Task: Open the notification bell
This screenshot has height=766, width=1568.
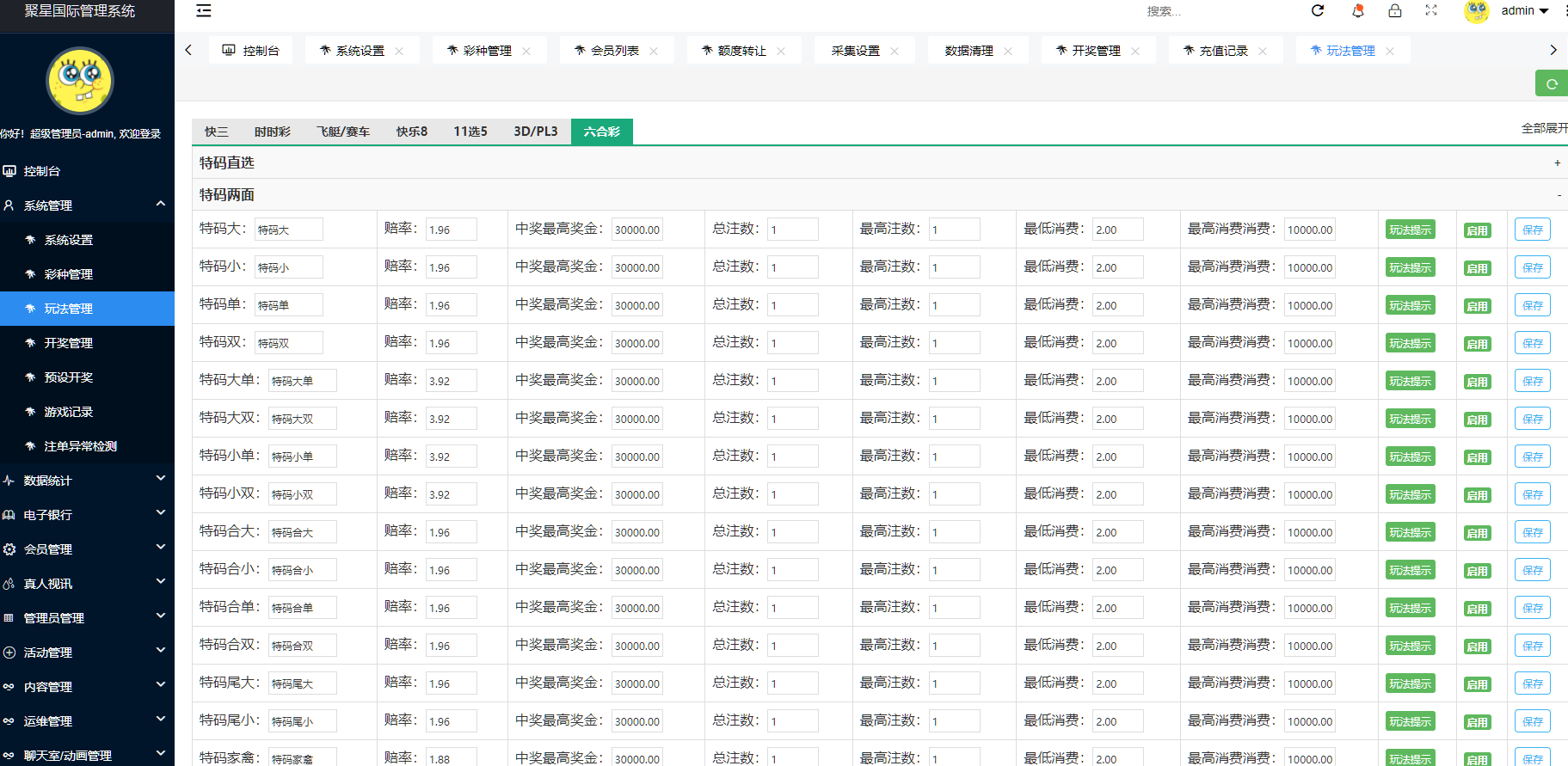Action: click(x=1358, y=10)
